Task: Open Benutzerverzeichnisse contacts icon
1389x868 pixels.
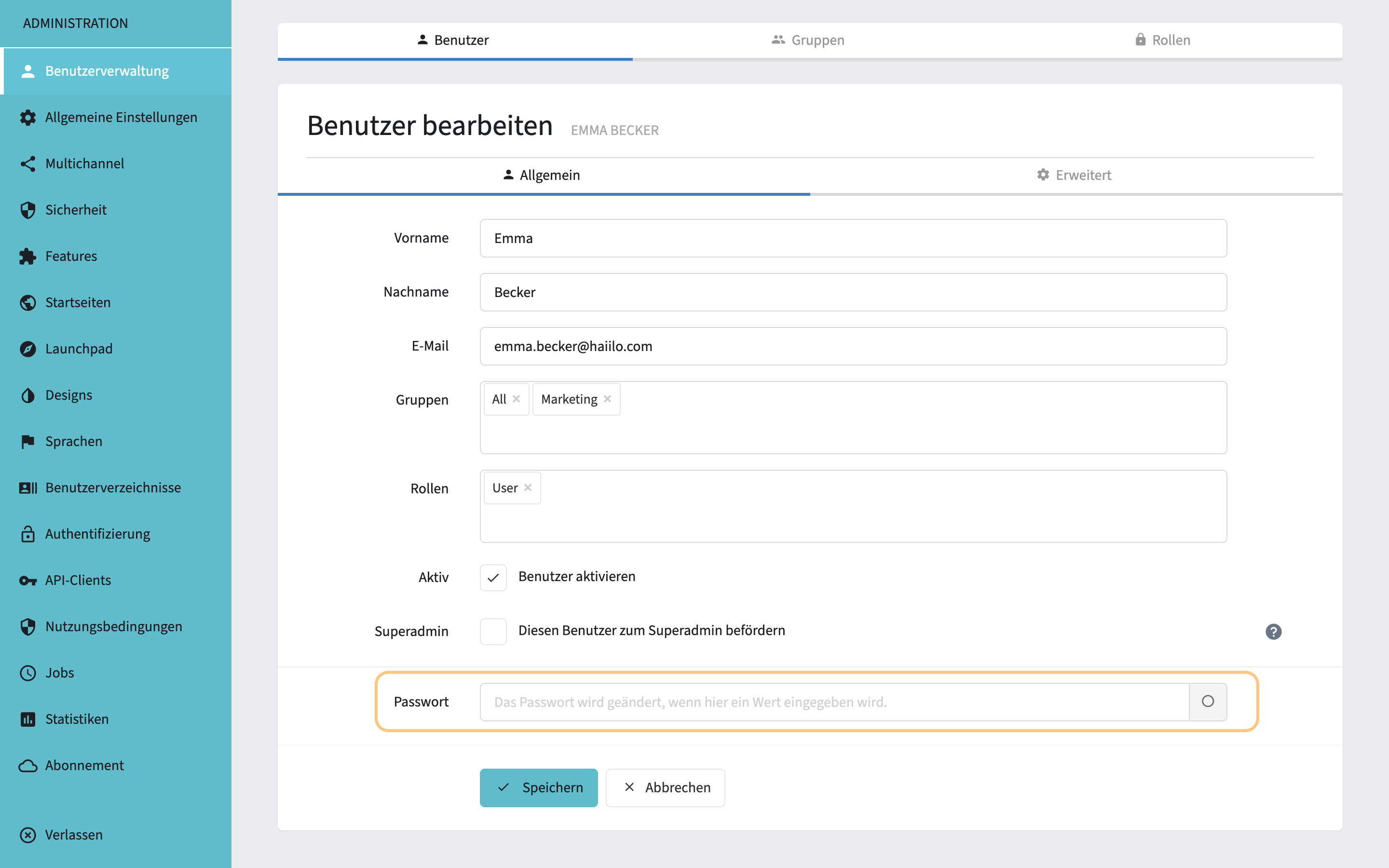Action: click(27, 488)
